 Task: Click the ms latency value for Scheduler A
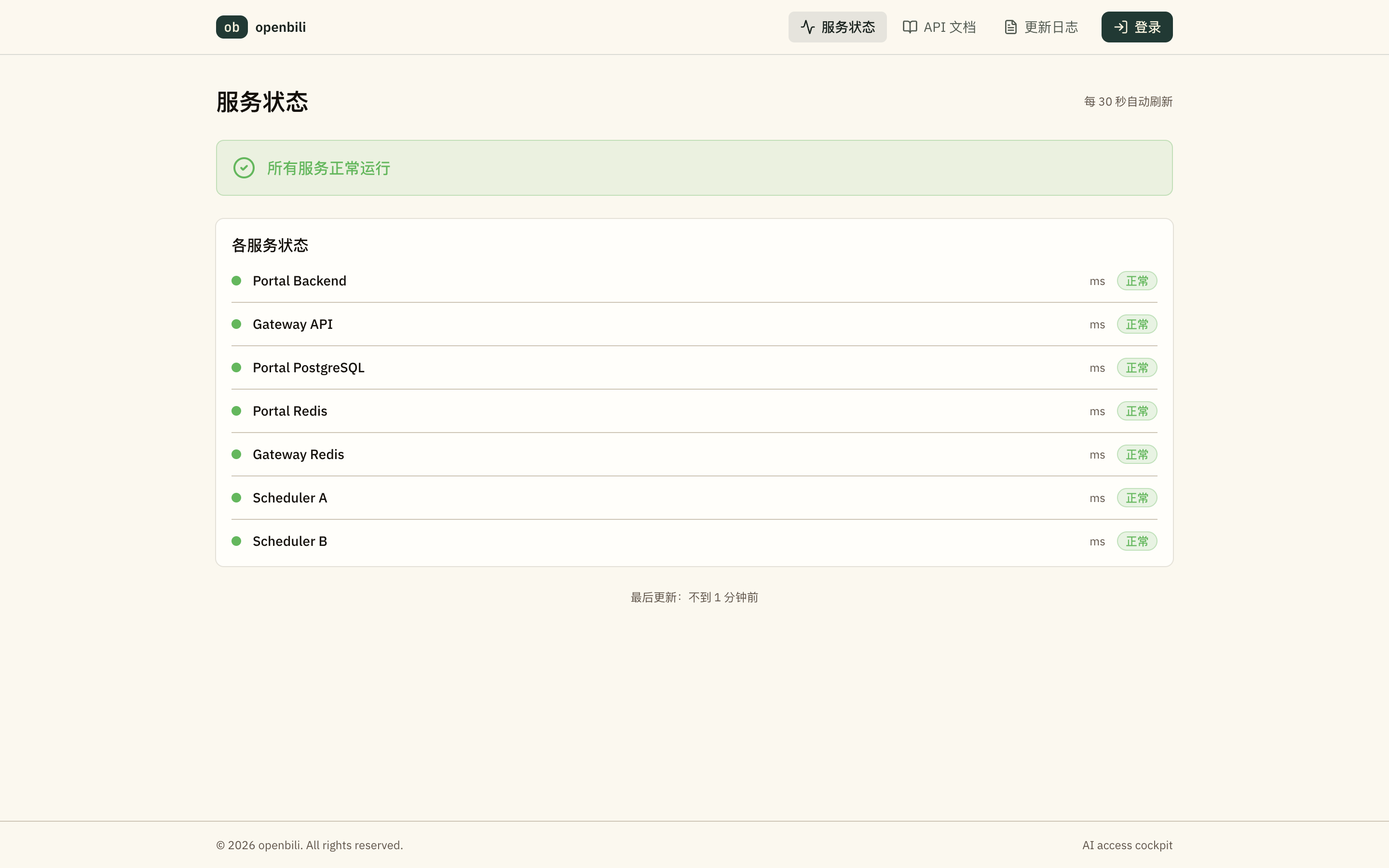(x=1097, y=498)
